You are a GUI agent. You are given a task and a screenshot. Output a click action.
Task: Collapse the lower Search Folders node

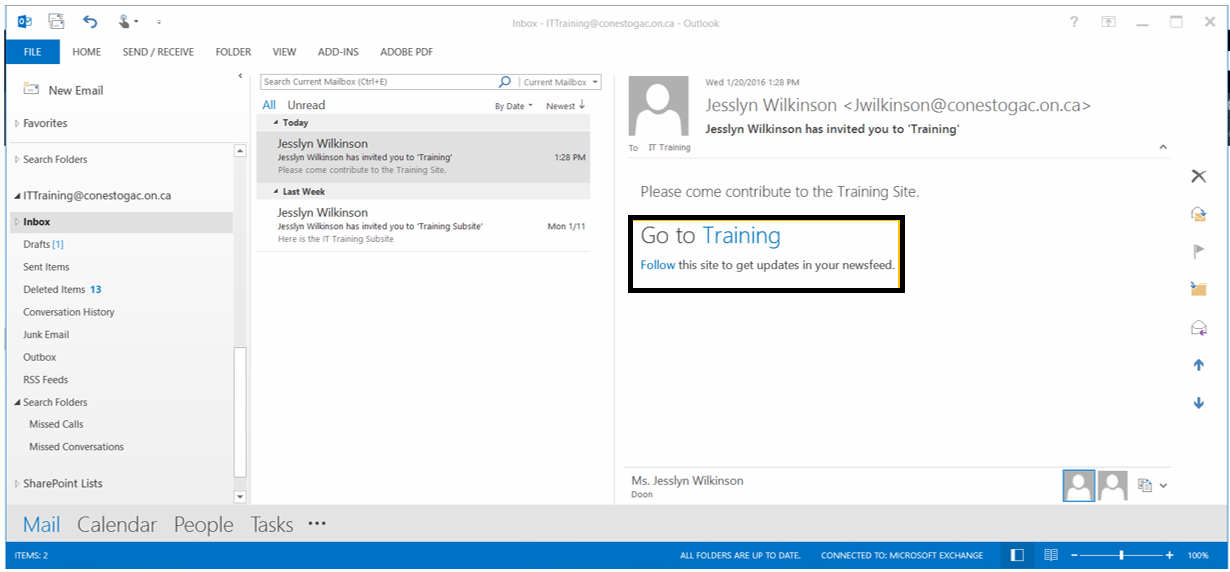point(17,402)
